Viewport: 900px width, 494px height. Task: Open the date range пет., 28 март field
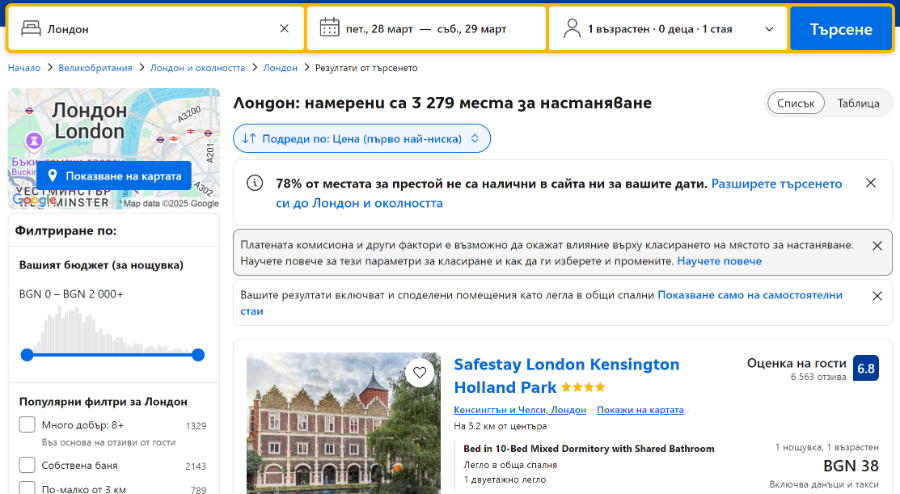(426, 29)
